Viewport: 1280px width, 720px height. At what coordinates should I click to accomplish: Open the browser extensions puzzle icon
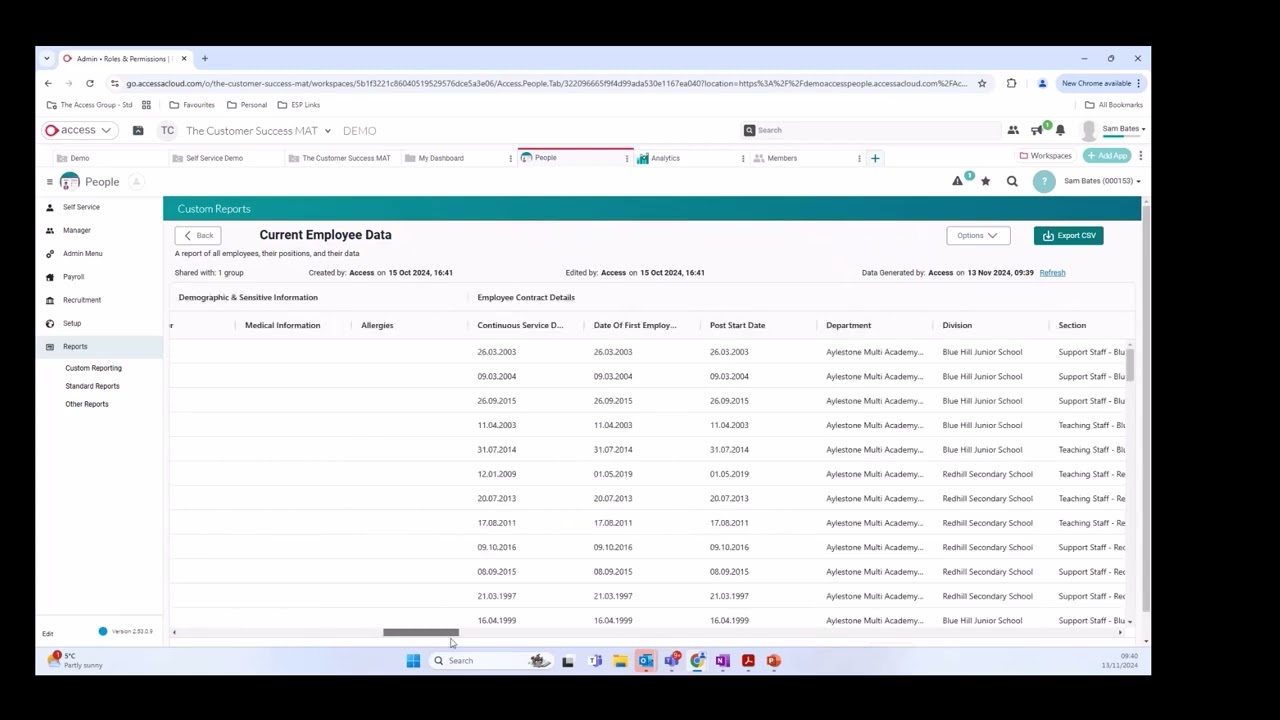click(x=1011, y=83)
